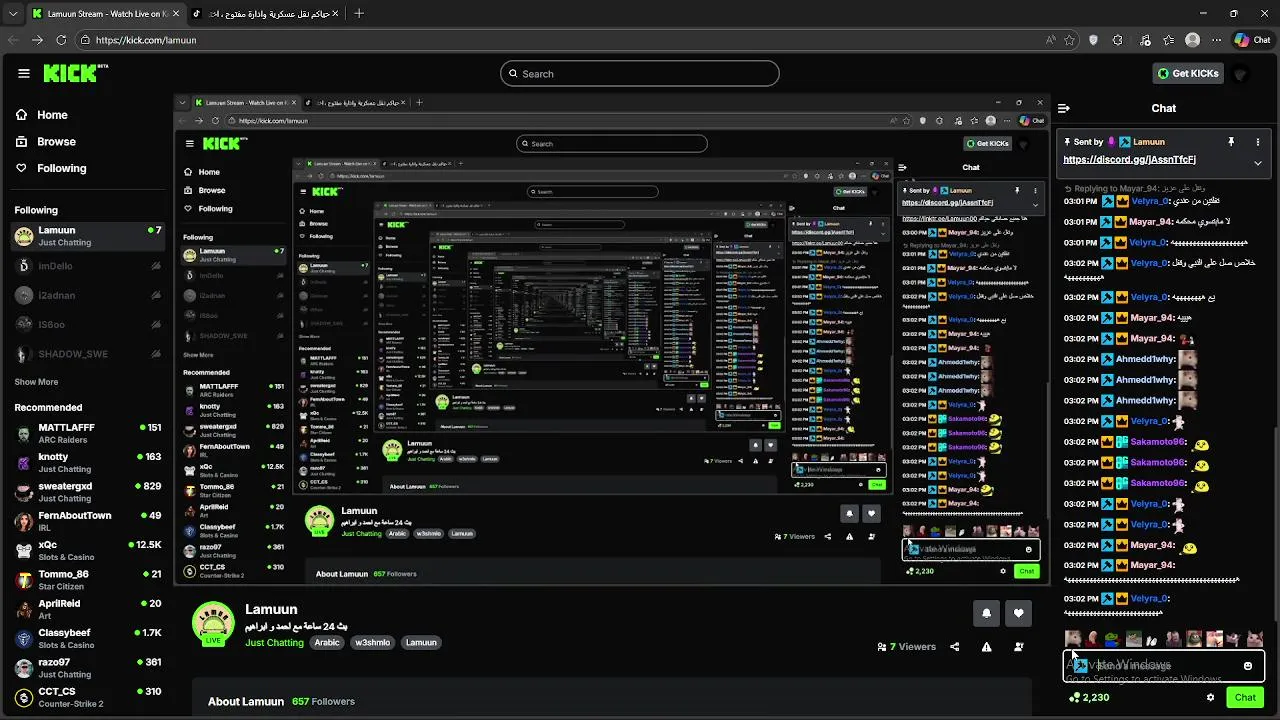Click the user icon right of the large report triangle
This screenshot has height=720, width=1280.
[x=1018, y=647]
